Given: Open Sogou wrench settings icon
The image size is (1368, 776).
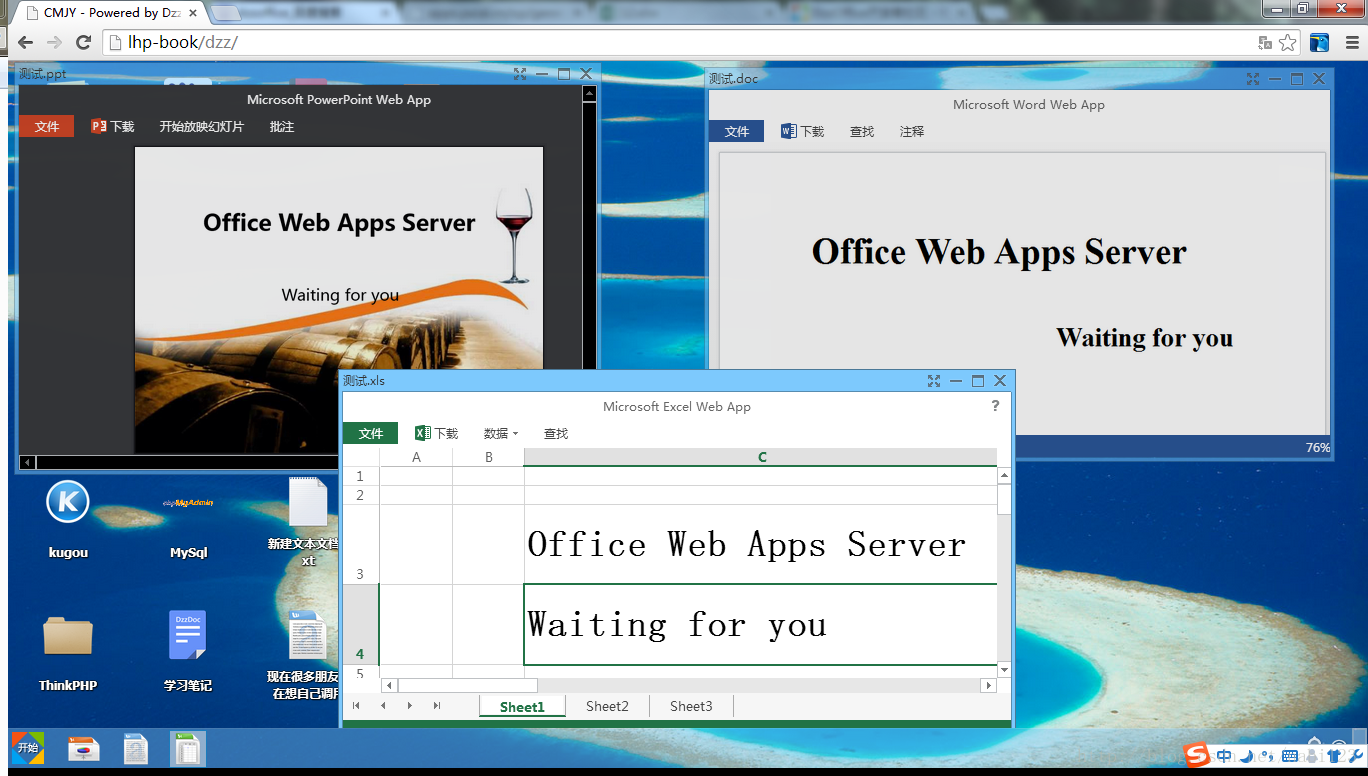Looking at the screenshot, I should (1356, 756).
